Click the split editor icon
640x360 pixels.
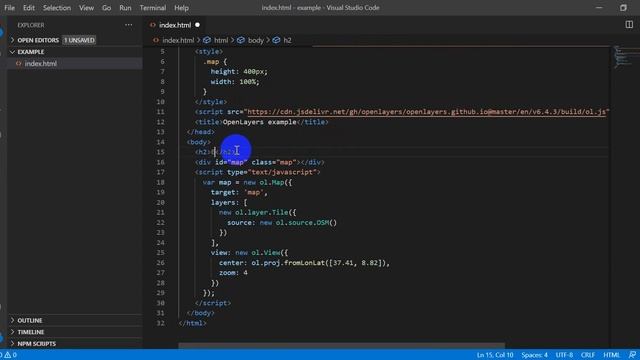coord(629,24)
